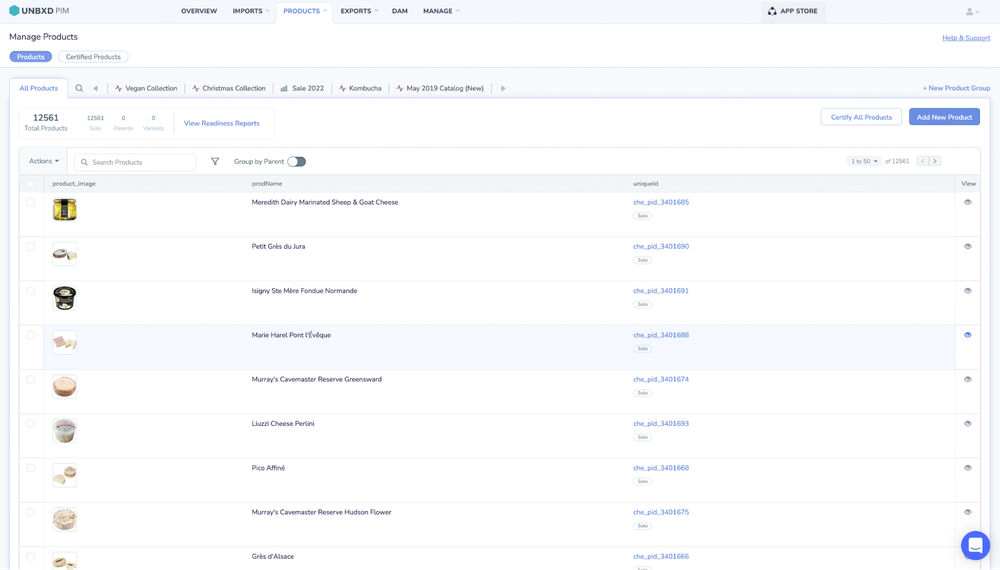1000x570 pixels.
Task: Expand the Manage menu
Action: pos(441,11)
